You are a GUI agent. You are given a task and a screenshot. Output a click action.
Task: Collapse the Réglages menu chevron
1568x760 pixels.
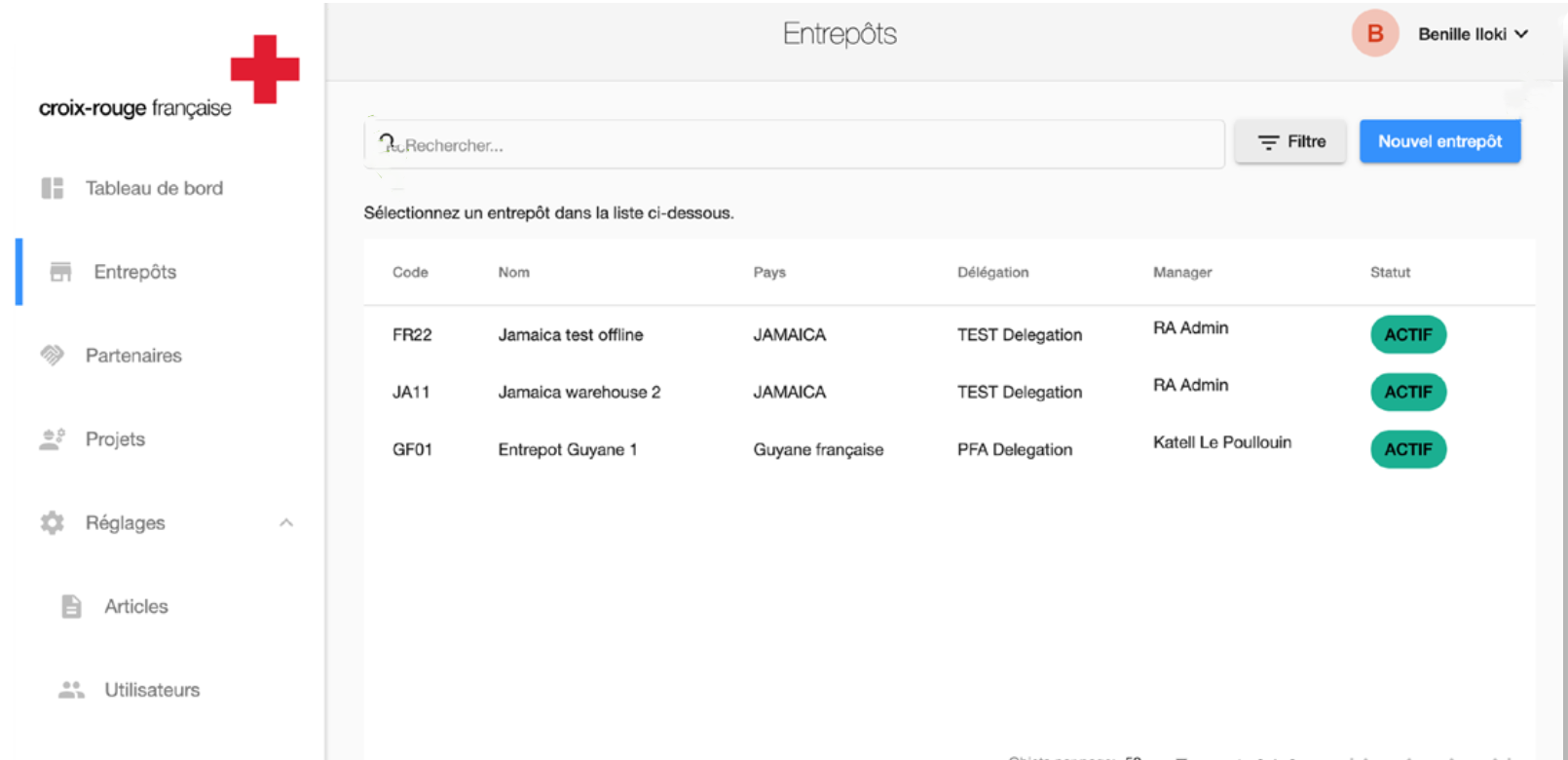click(x=286, y=523)
